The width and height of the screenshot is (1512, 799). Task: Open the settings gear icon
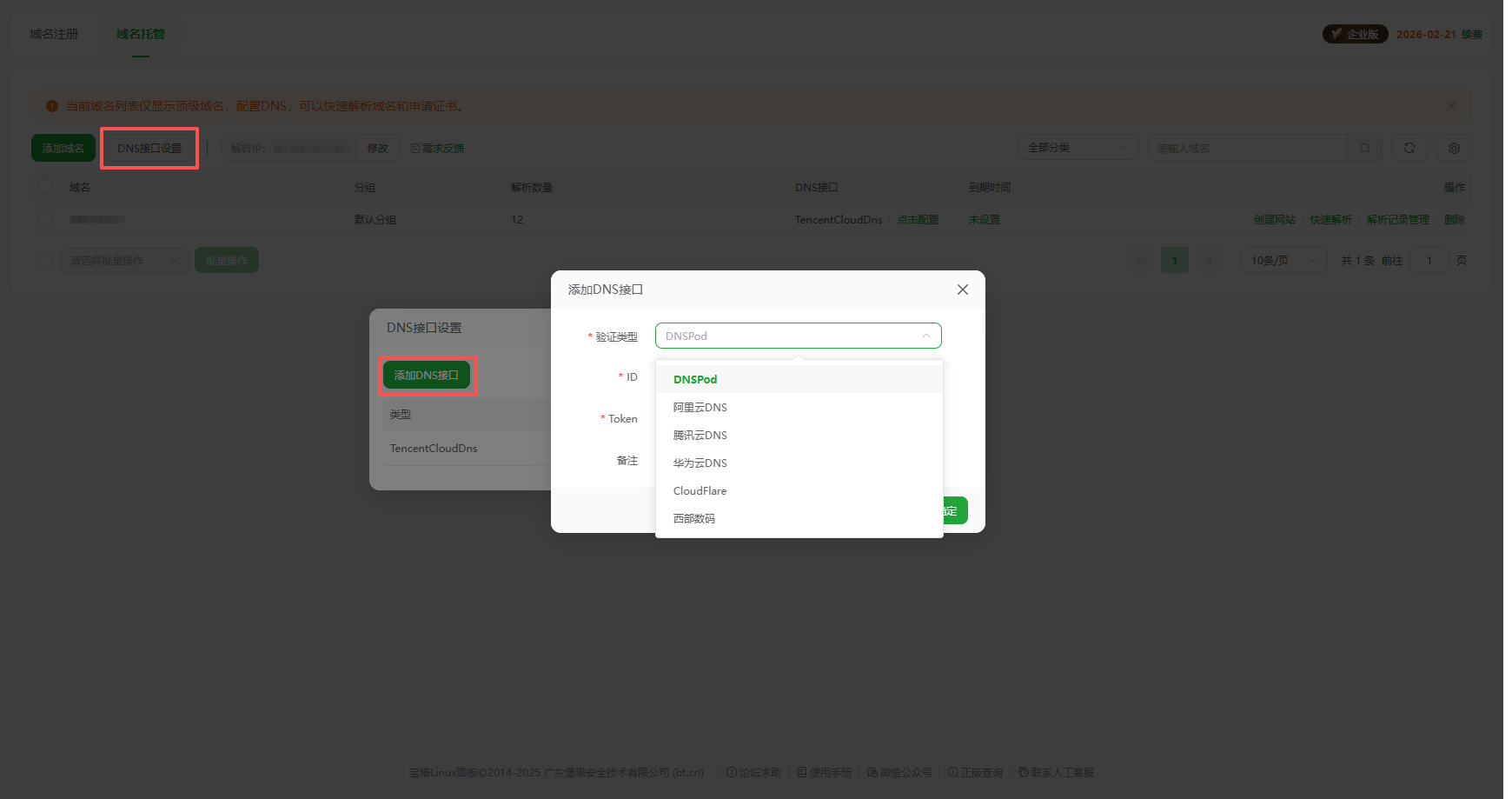[1453, 148]
